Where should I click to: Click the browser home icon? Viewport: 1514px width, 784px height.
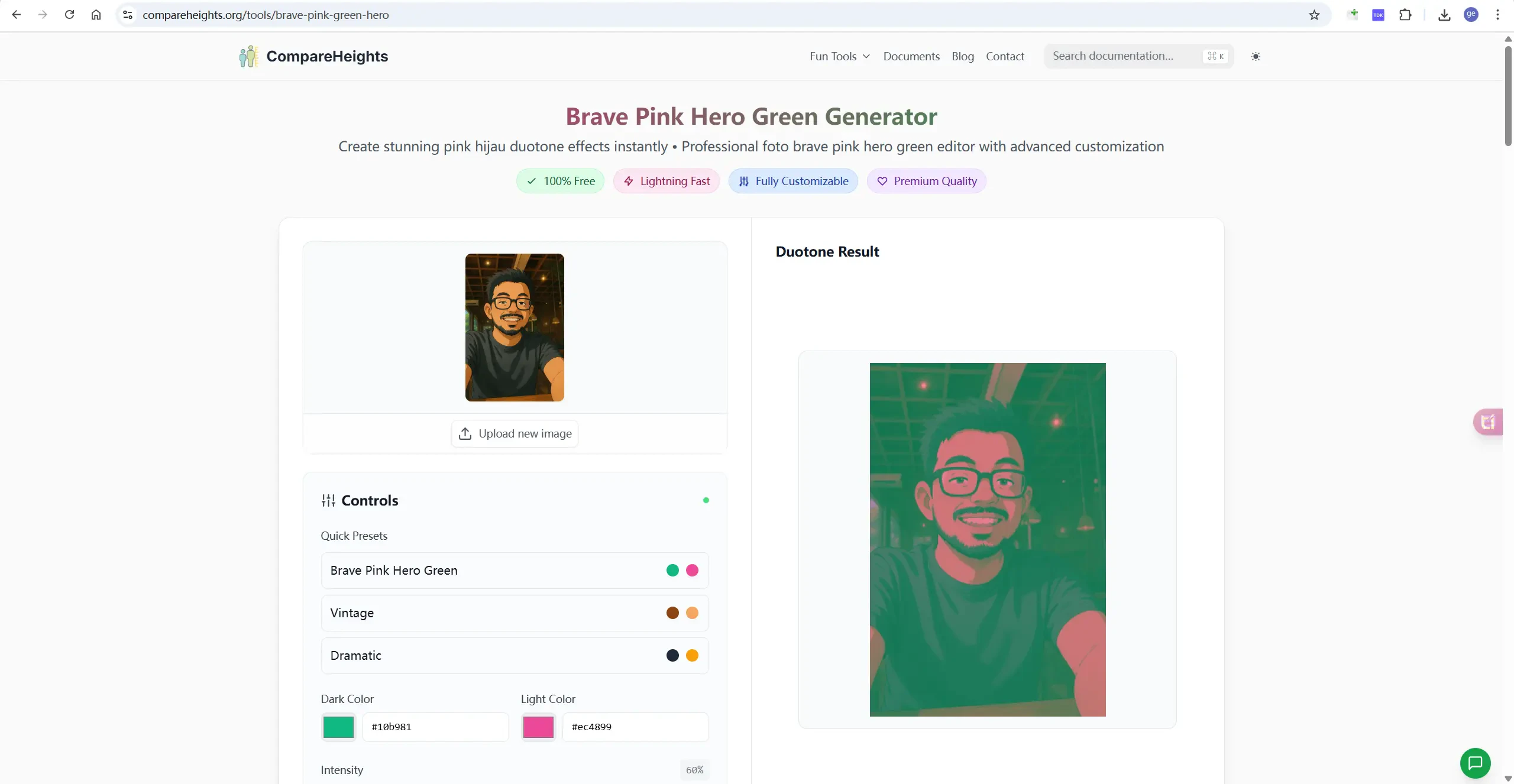tap(96, 15)
